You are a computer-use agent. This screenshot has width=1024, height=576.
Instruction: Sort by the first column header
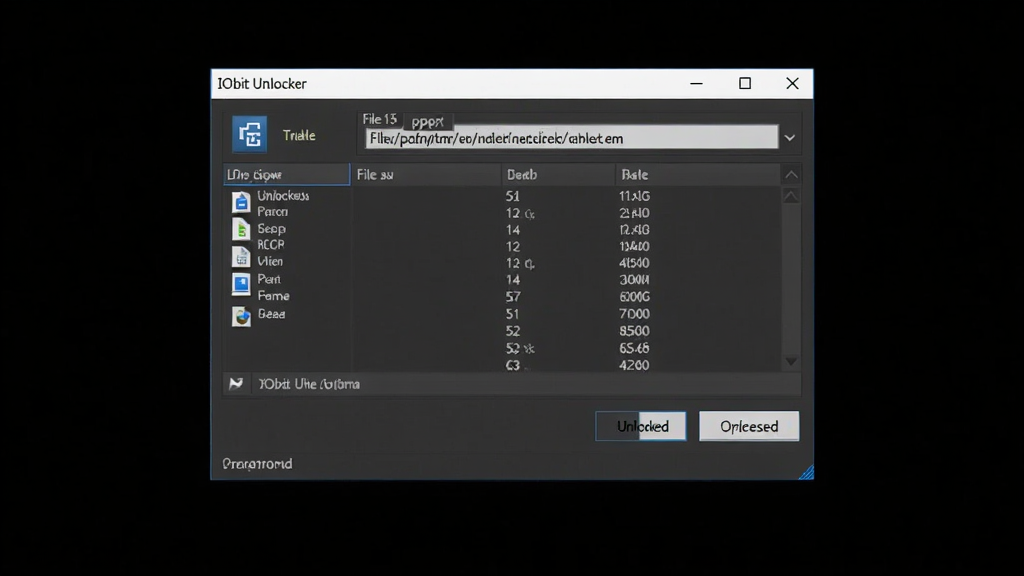click(287, 175)
